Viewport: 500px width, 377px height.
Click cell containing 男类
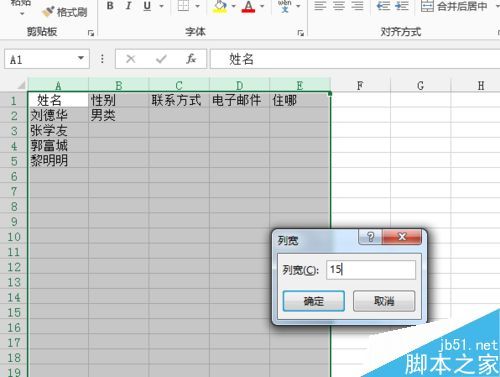(119, 115)
